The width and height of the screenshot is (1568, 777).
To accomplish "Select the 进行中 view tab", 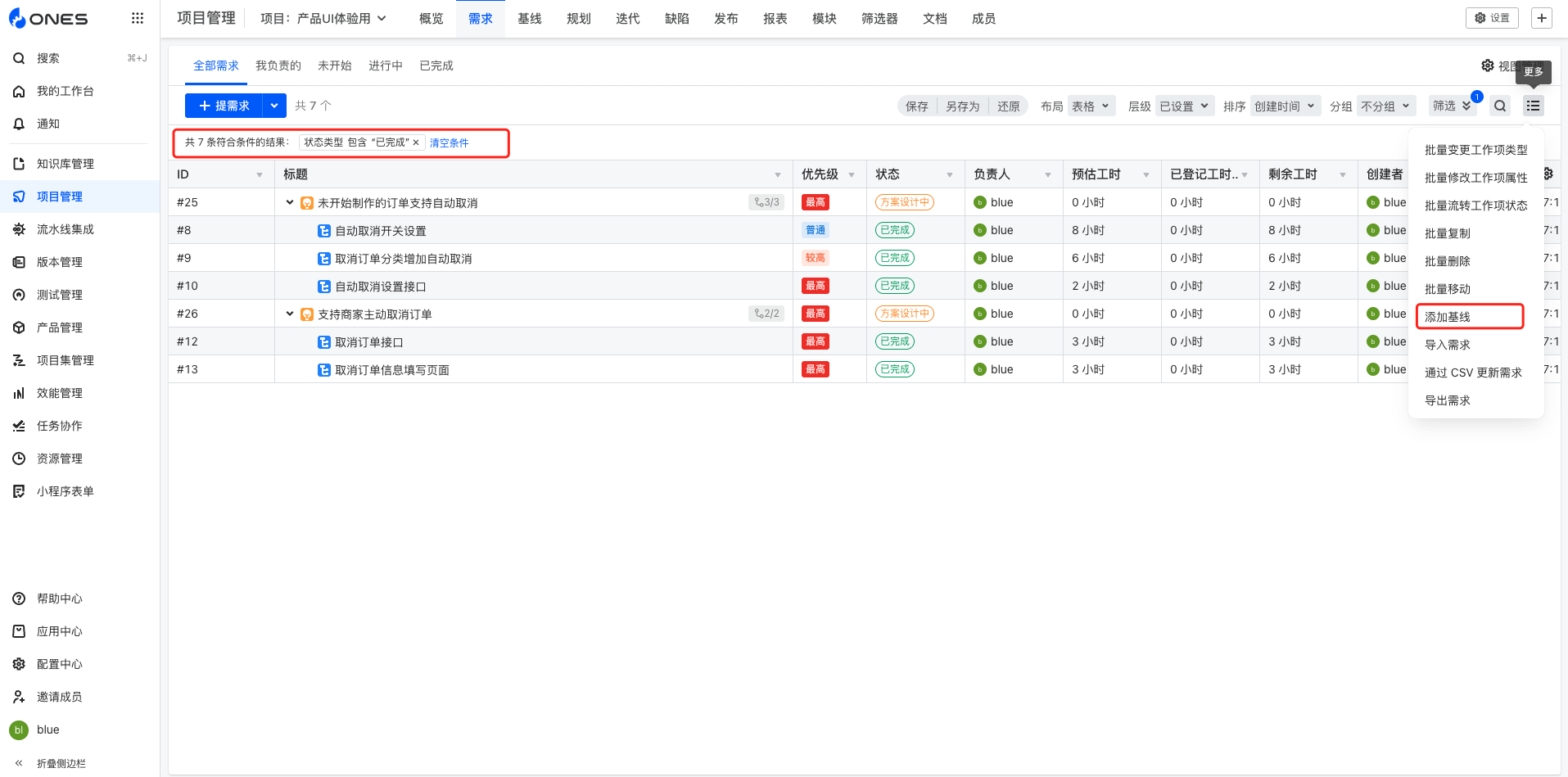I will pos(386,66).
